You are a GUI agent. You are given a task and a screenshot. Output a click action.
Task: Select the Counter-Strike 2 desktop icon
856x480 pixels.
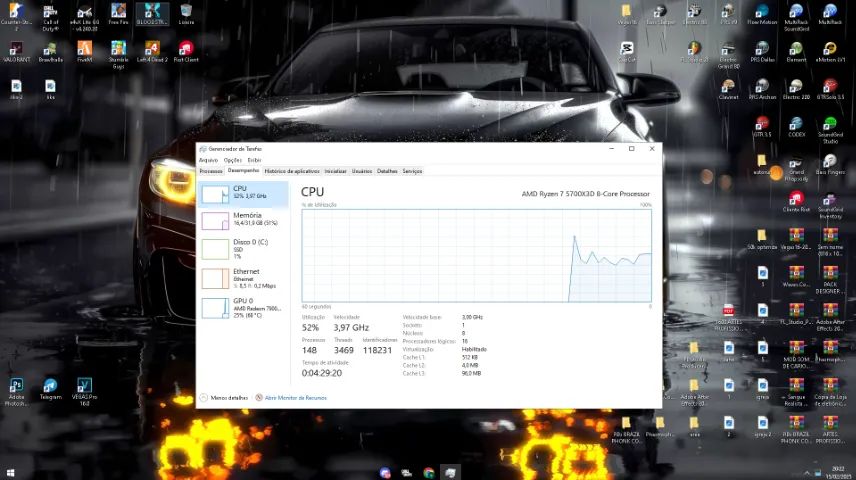tap(16, 16)
